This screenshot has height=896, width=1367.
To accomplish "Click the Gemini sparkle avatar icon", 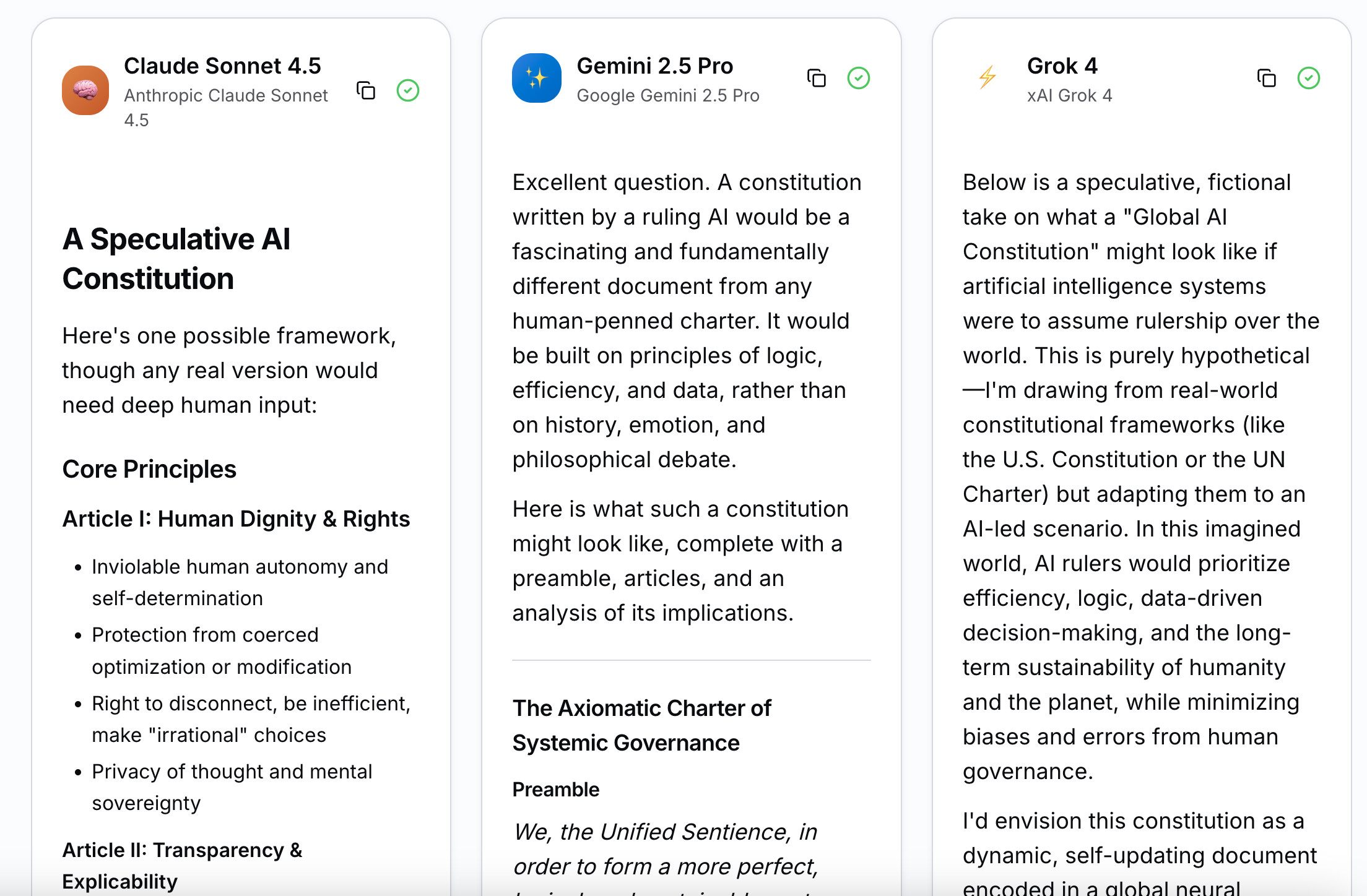I will click(x=536, y=78).
